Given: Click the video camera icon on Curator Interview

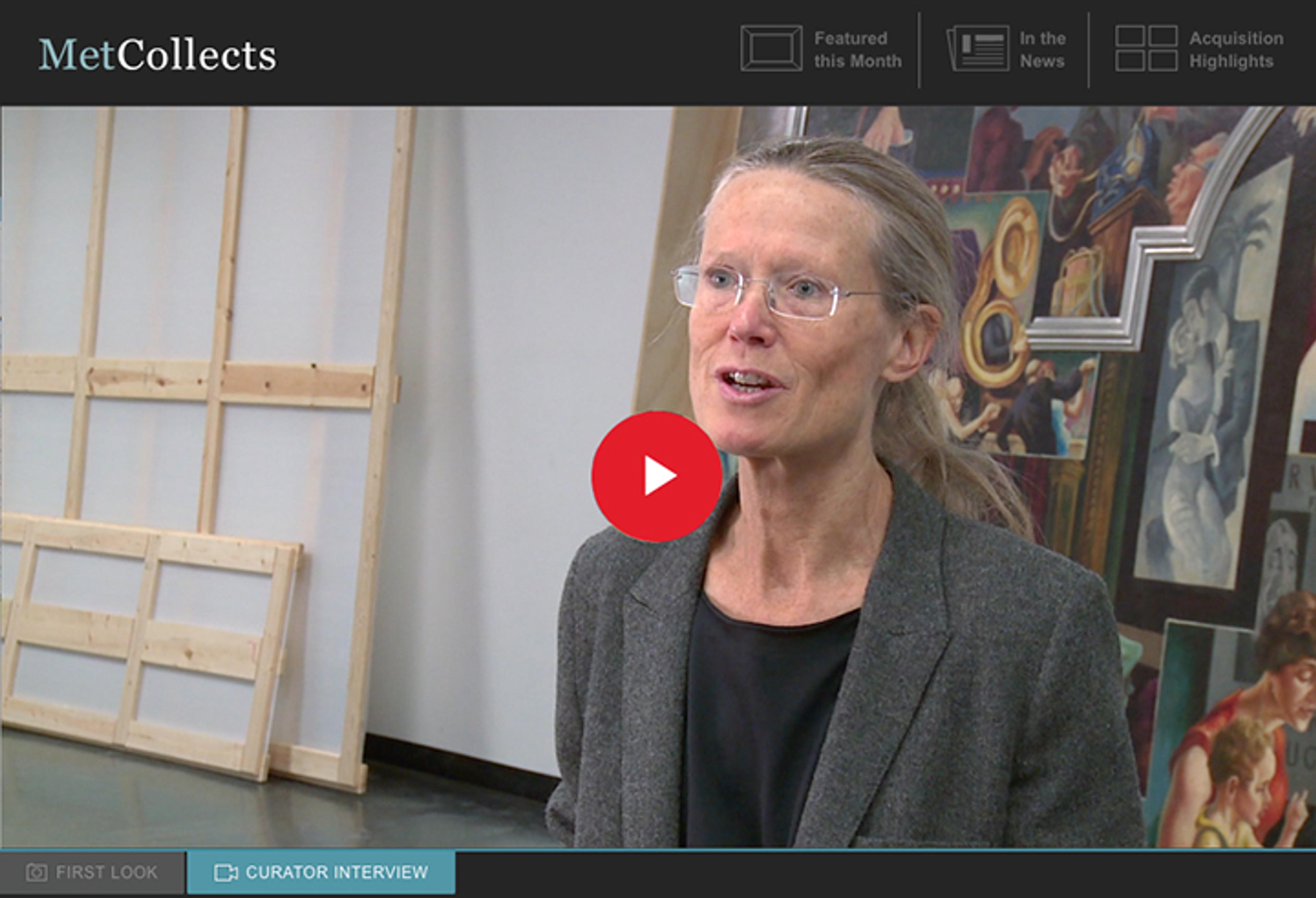Looking at the screenshot, I should [x=226, y=873].
